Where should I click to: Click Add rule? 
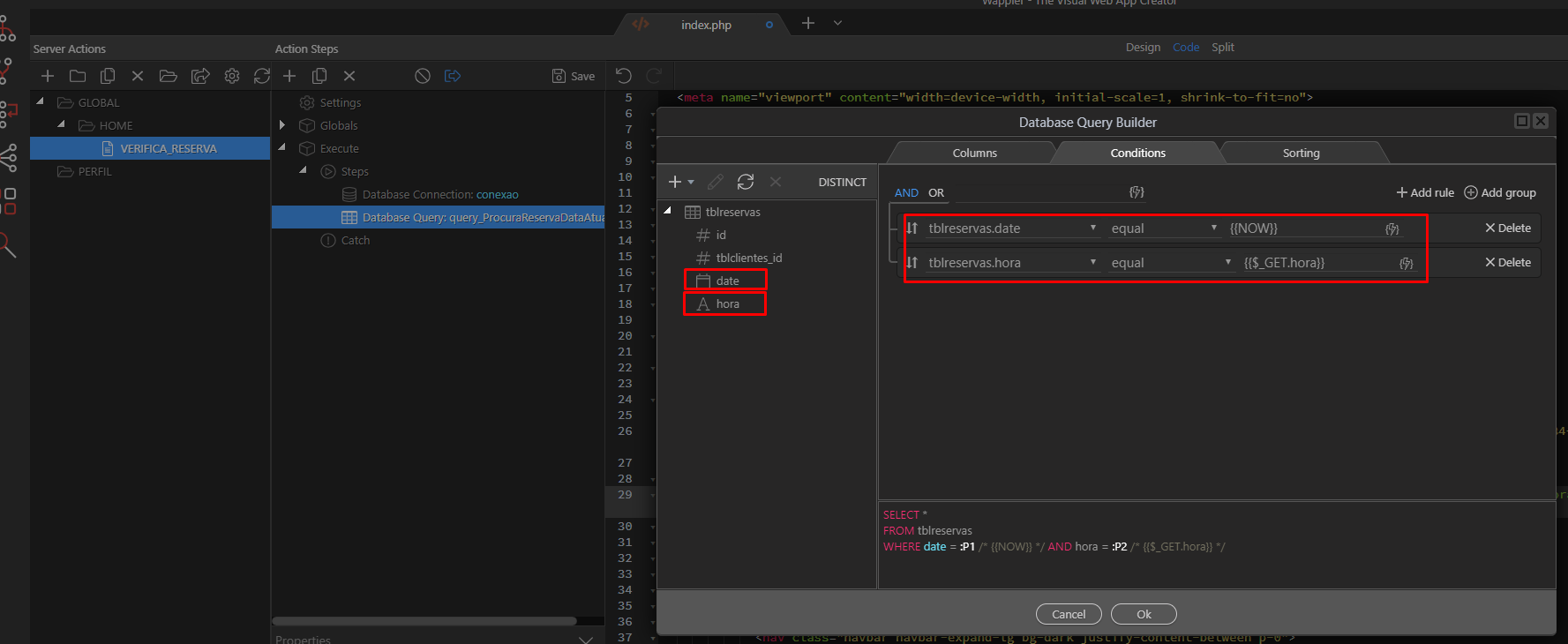point(1425,192)
